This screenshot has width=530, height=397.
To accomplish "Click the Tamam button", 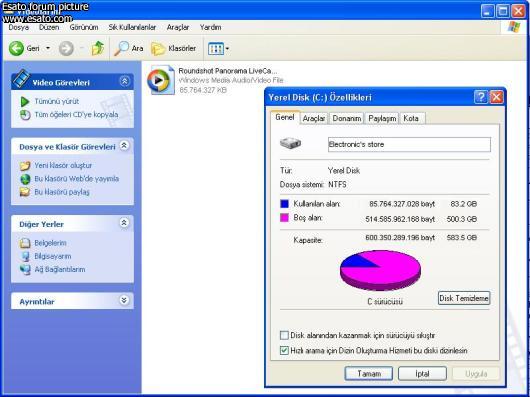I will click(x=369, y=374).
